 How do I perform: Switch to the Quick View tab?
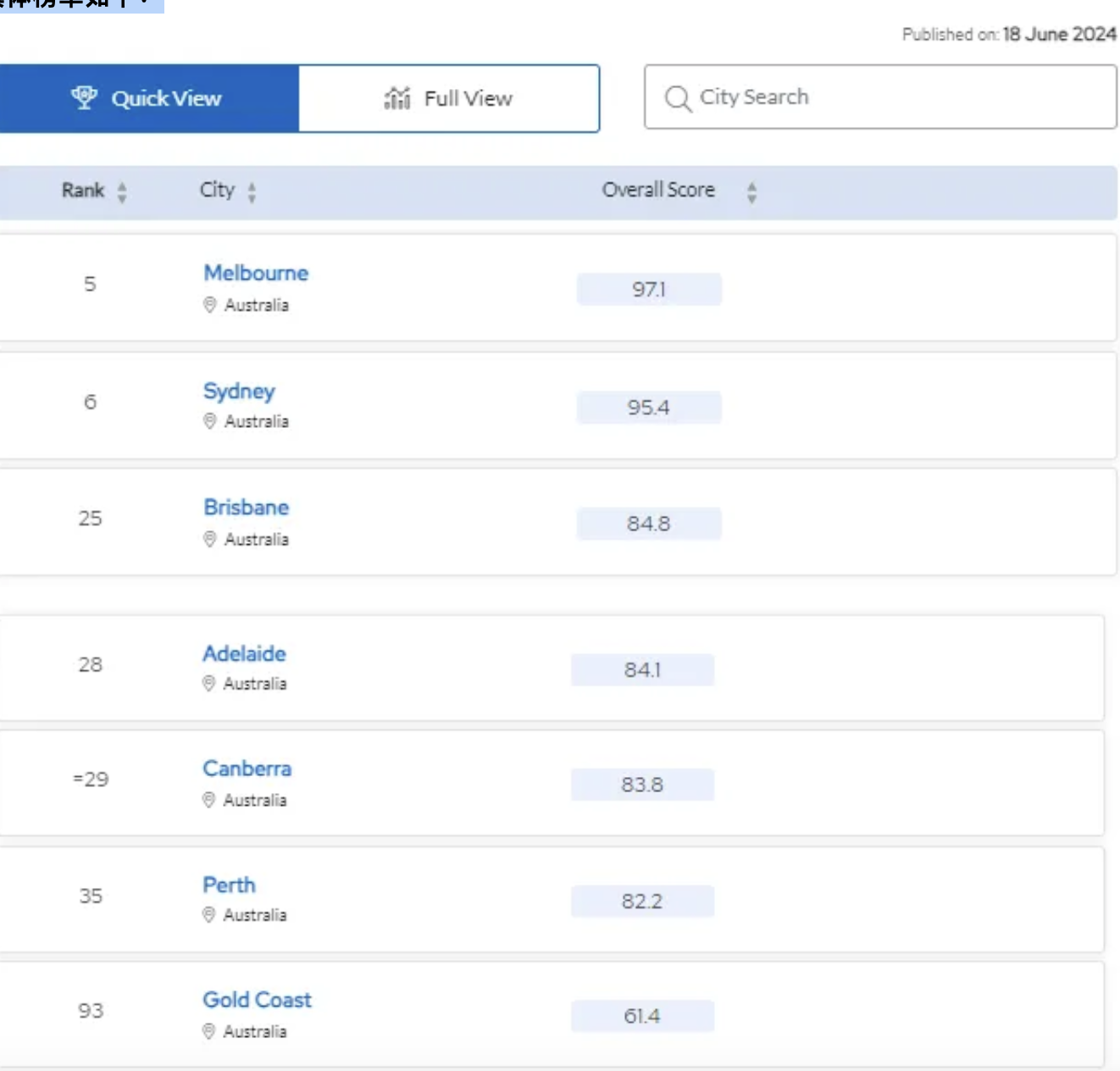149,98
